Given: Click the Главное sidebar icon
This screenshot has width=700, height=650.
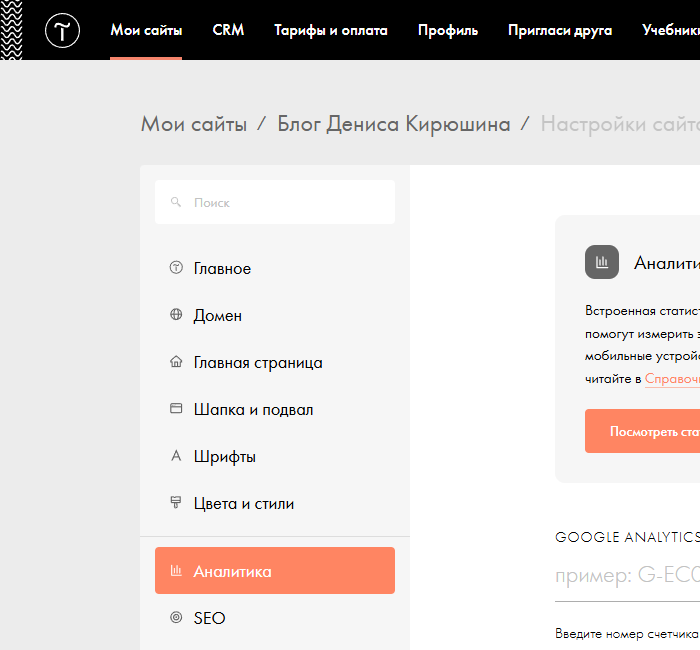Looking at the screenshot, I should pos(176,267).
